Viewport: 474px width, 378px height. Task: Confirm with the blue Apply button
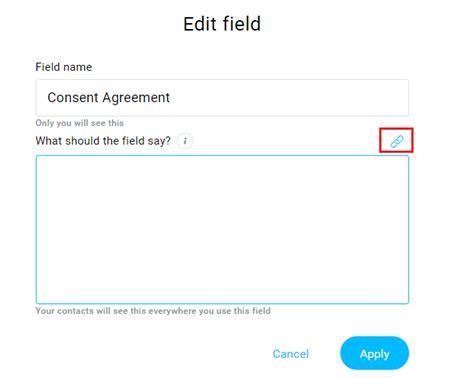[x=374, y=353]
